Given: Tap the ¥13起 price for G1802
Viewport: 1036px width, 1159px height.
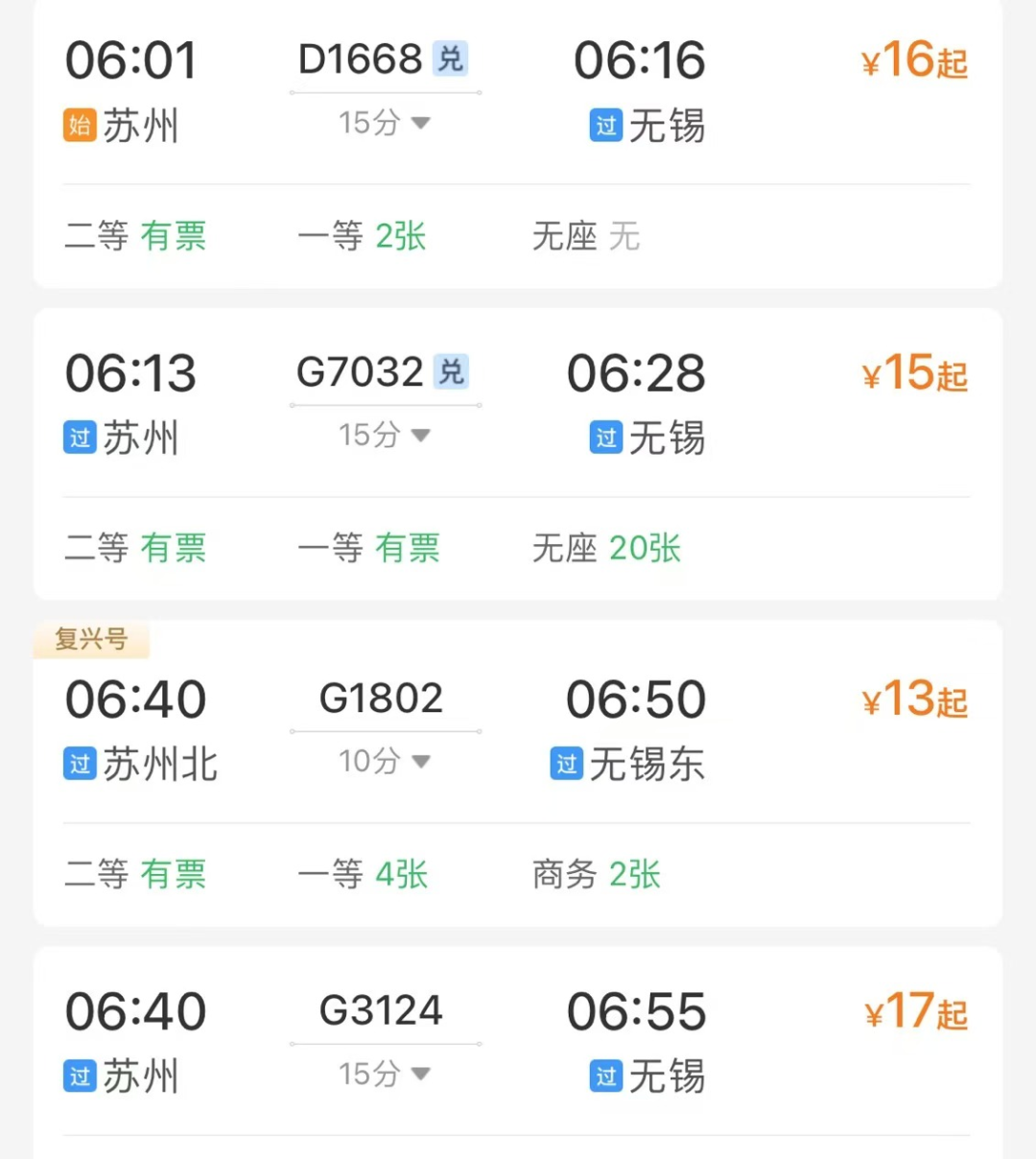Looking at the screenshot, I should 914,699.
